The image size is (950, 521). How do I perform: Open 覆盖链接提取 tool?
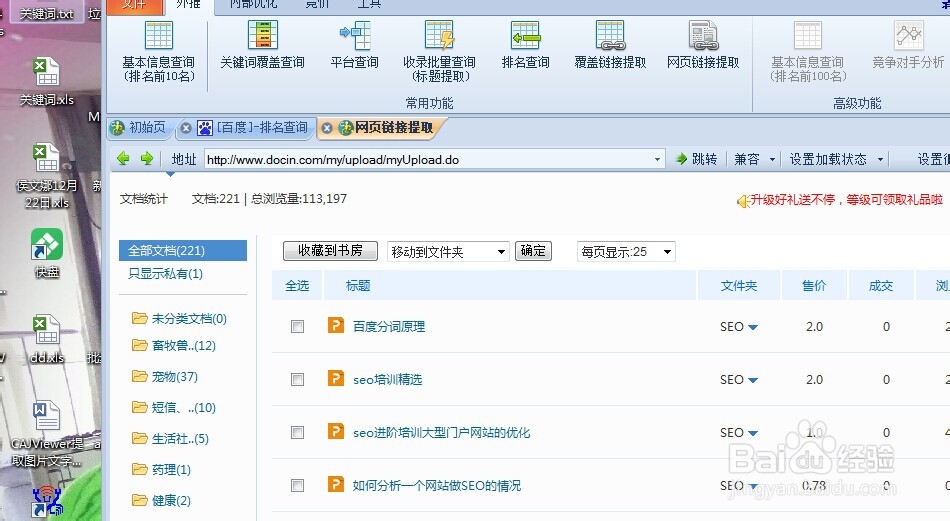point(610,45)
